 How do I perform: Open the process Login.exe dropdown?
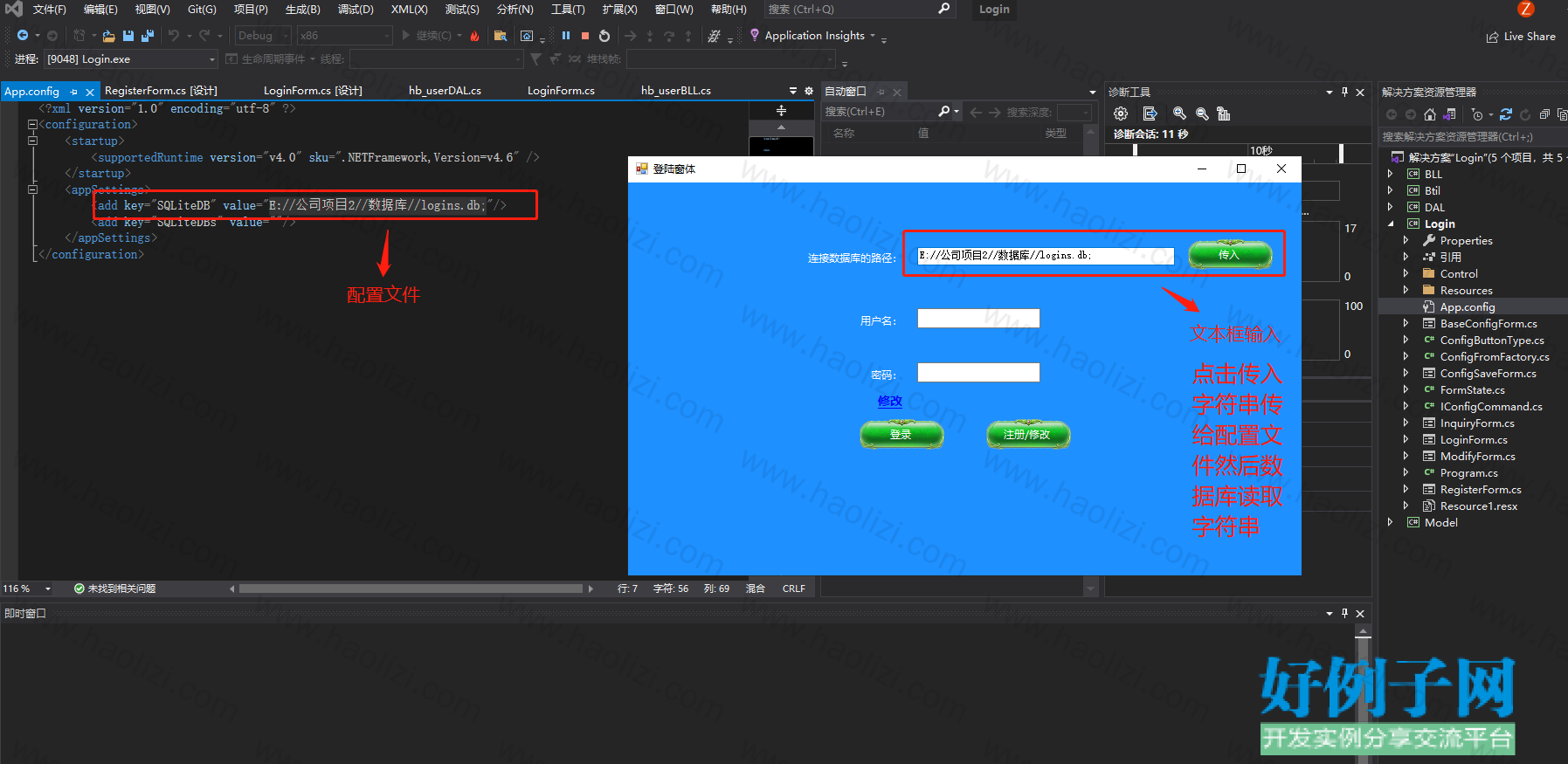click(131, 59)
